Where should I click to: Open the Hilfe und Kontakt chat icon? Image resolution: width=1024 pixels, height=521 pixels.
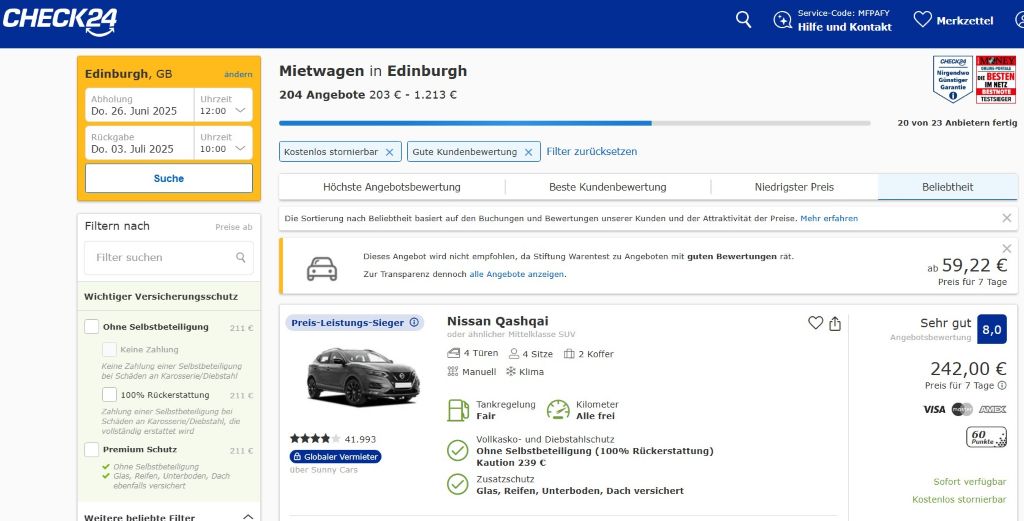[782, 20]
